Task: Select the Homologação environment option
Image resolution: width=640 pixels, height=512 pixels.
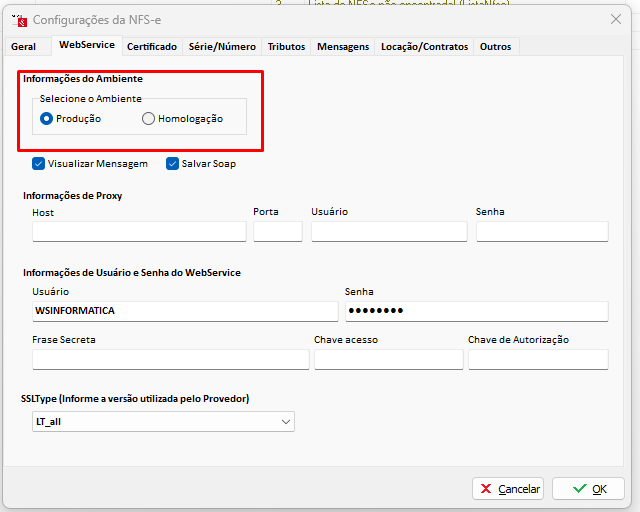Action: click(x=149, y=119)
